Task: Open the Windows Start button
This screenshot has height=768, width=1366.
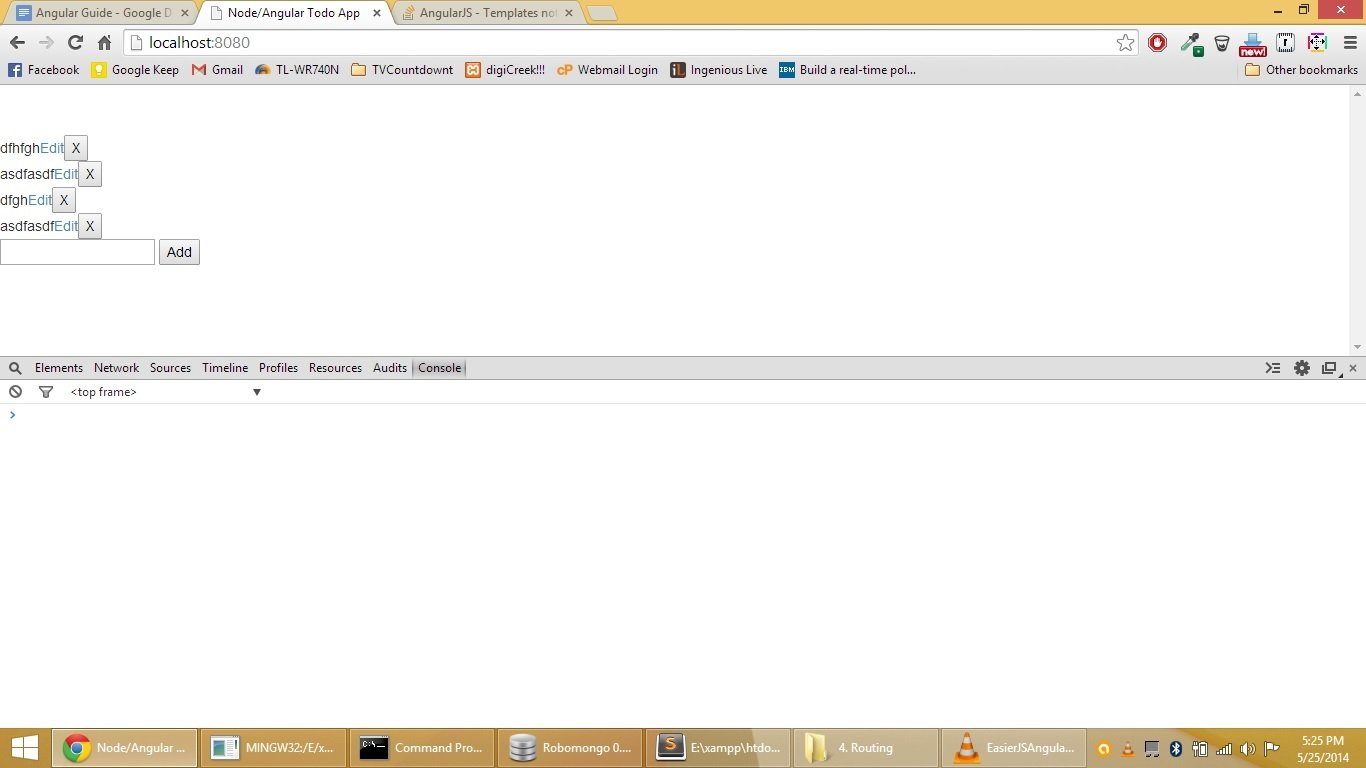Action: pyautogui.click(x=24, y=748)
